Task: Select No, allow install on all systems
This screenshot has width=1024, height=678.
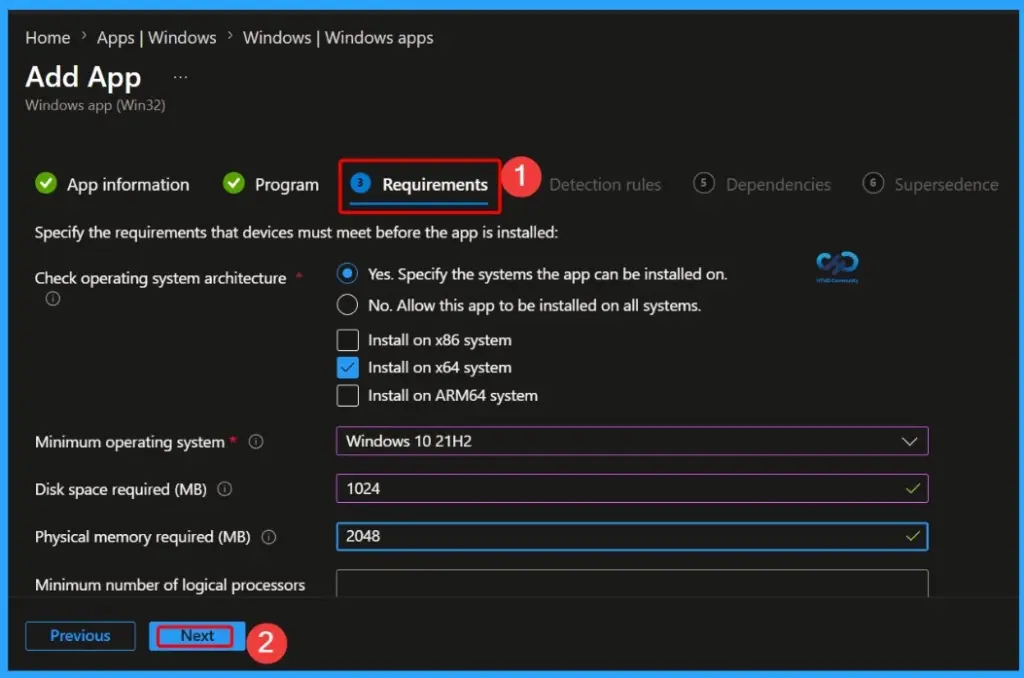Action: pyautogui.click(x=347, y=305)
